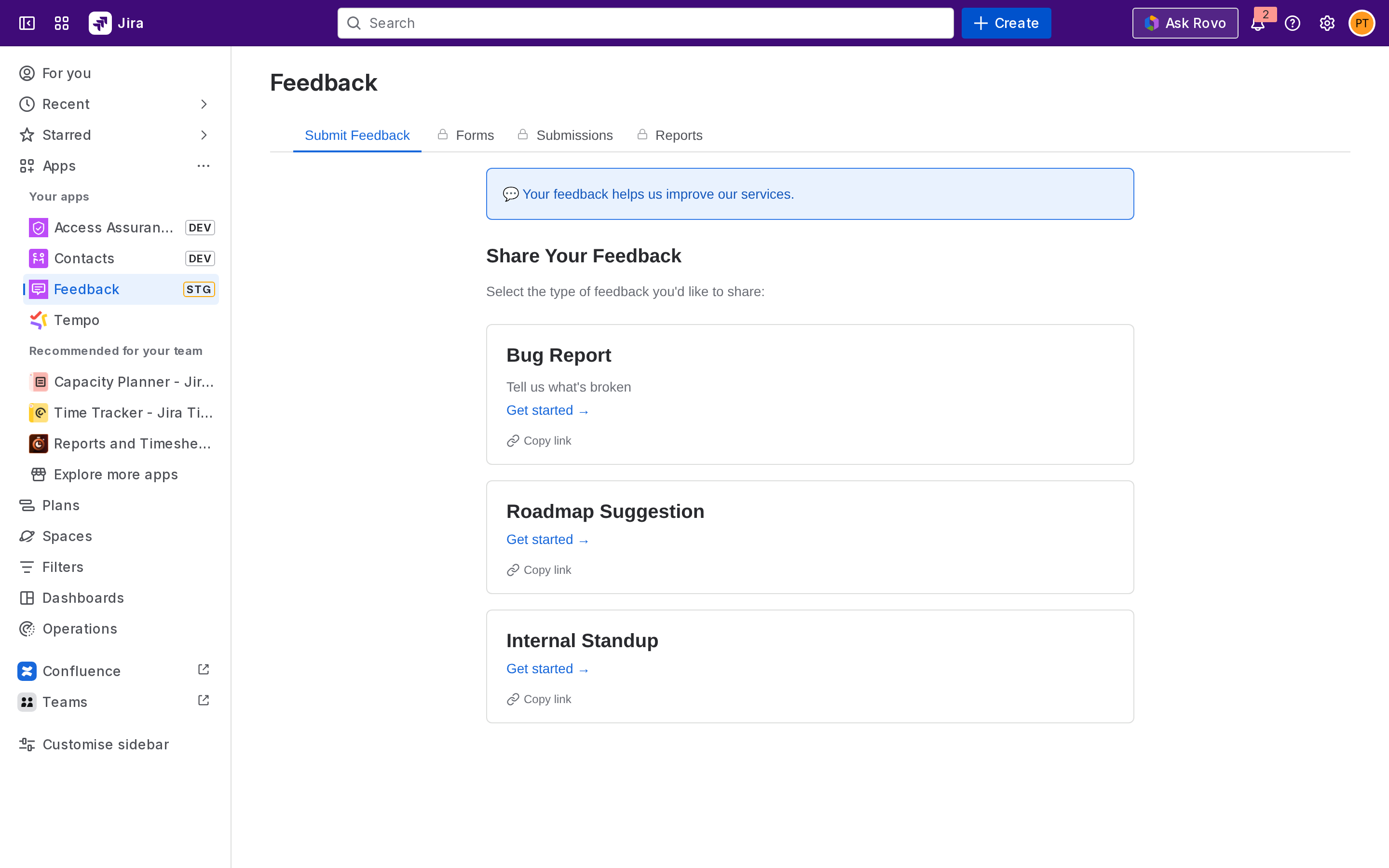Click the Feedback app icon in sidebar
Viewport: 1389px width, 868px height.
coord(39,289)
